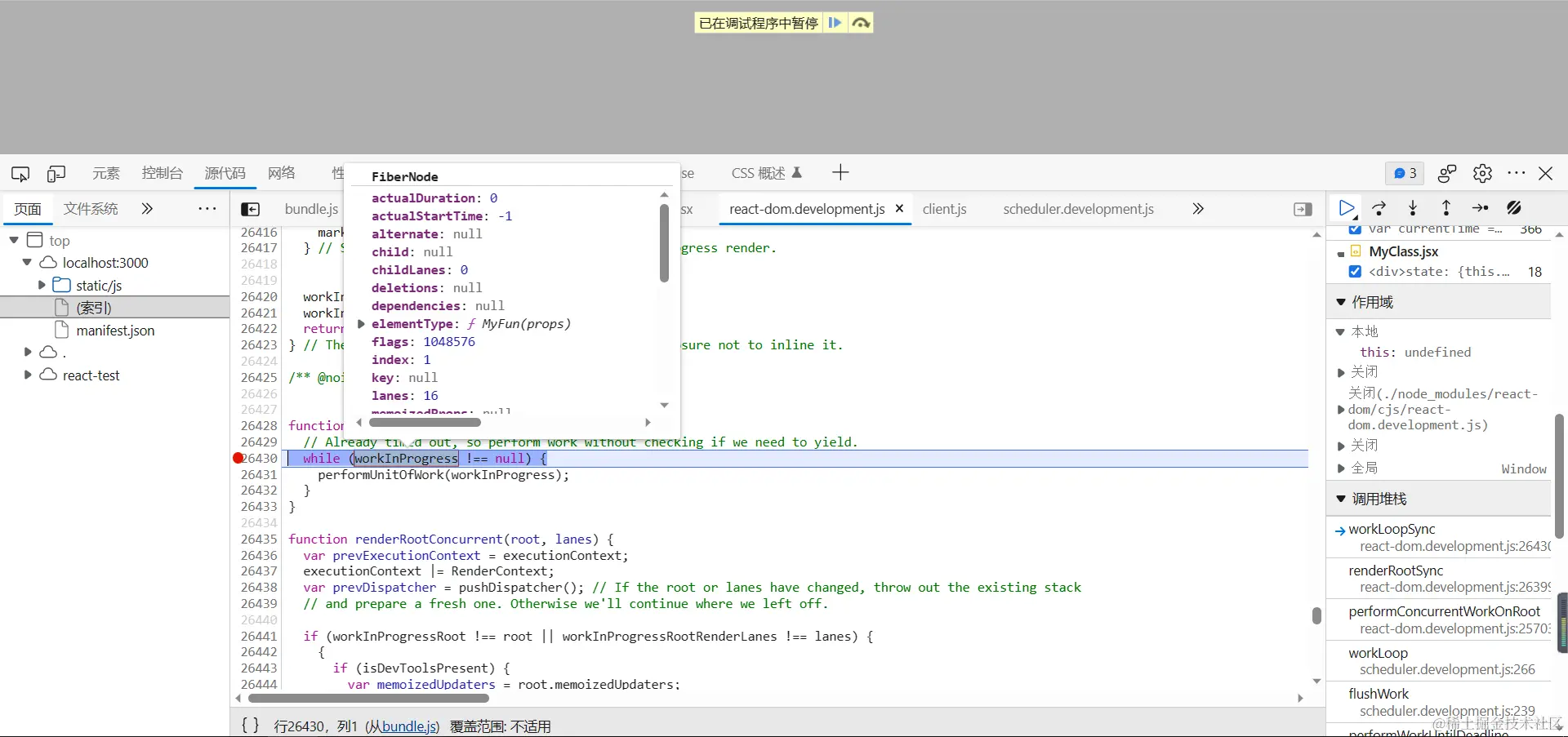Activate the inspect element picker icon
The image size is (1568, 737).
click(20, 174)
